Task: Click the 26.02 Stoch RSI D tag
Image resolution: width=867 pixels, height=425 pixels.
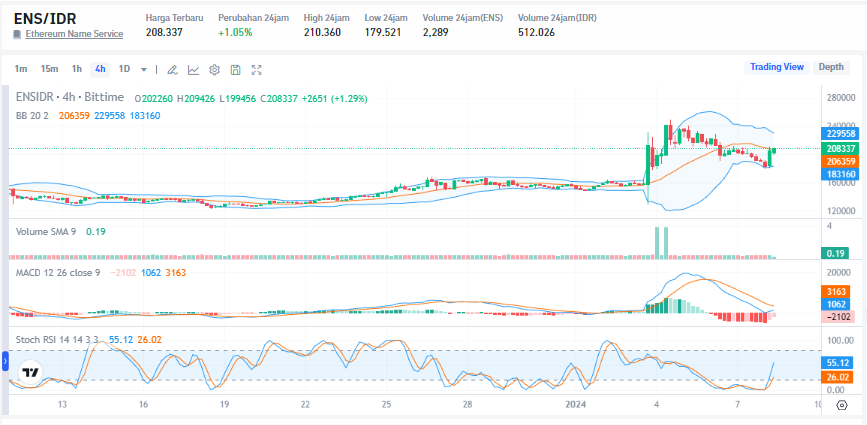Action: point(838,376)
